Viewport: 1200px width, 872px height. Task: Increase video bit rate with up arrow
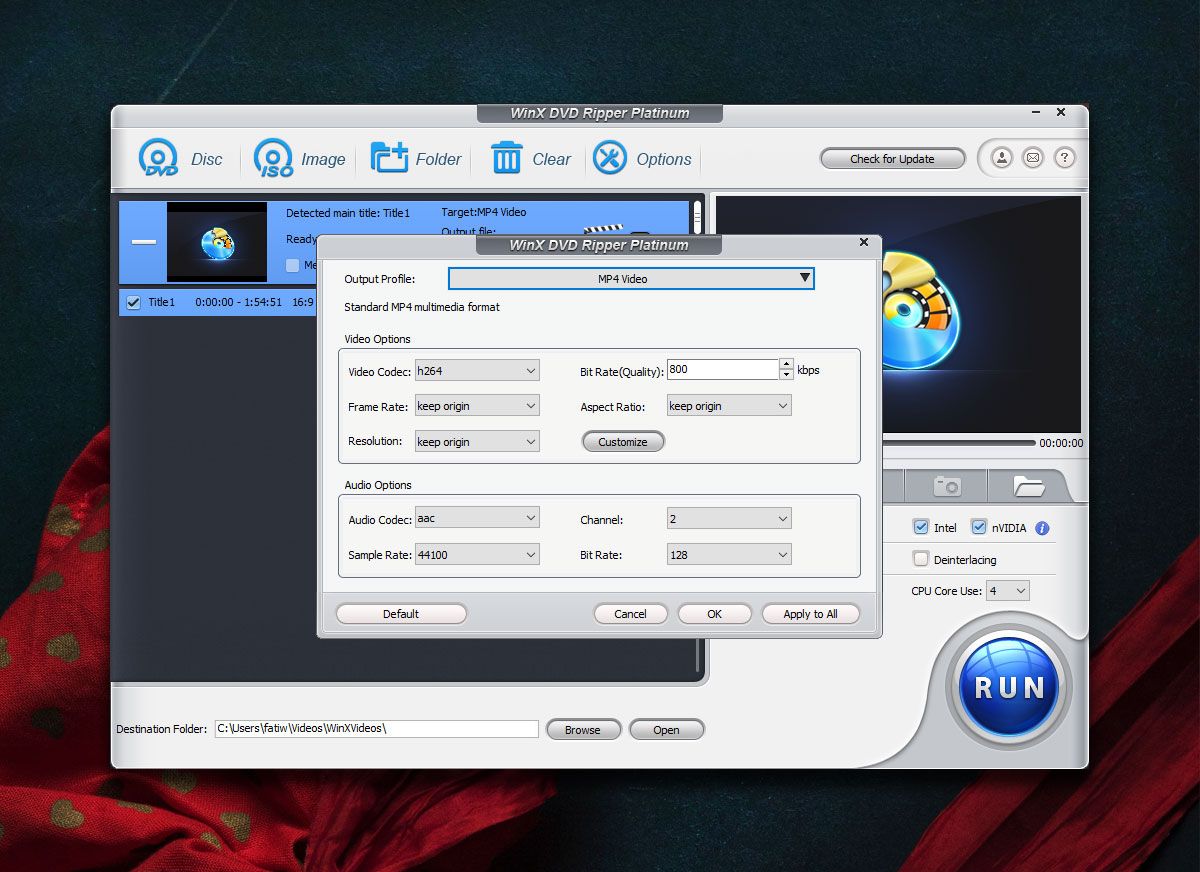787,364
